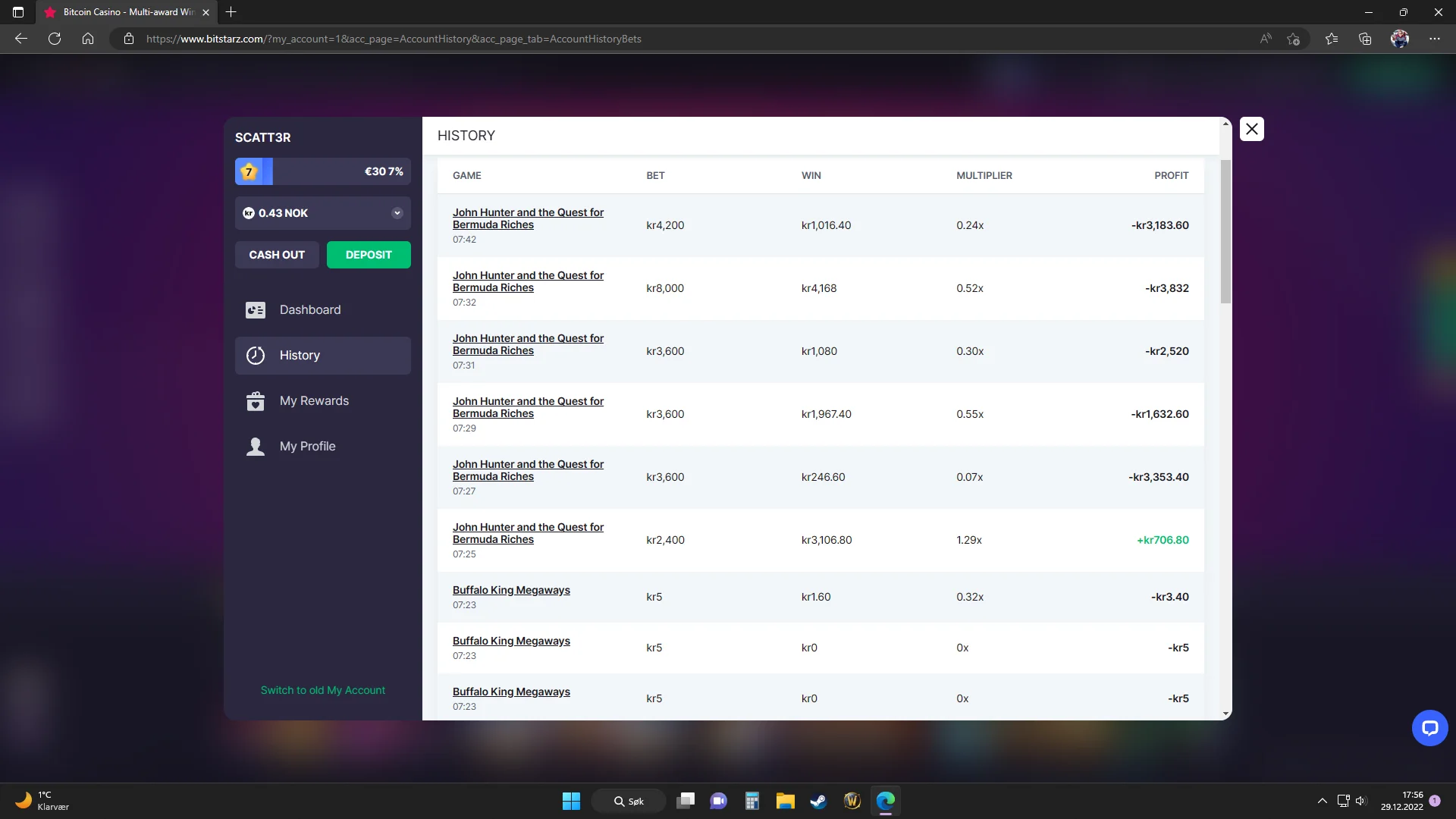
Task: Open the read aloud tool
Action: [x=1266, y=39]
